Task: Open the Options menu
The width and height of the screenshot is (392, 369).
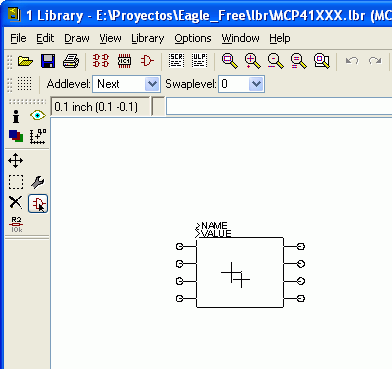Action: tap(193, 38)
